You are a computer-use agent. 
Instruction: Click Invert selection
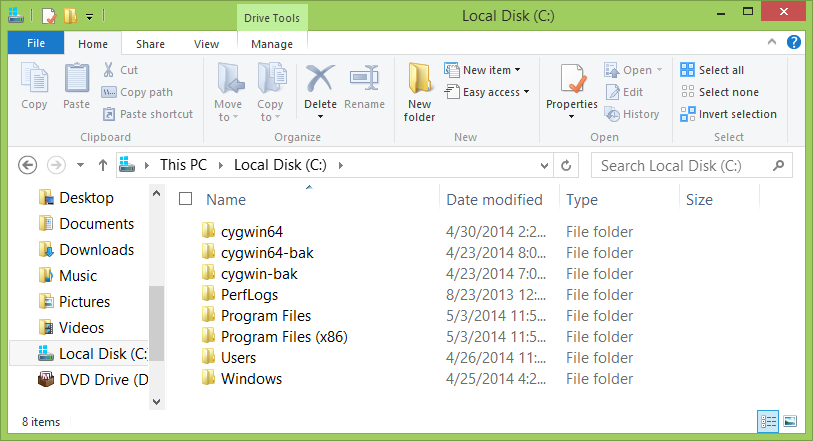coord(728,114)
